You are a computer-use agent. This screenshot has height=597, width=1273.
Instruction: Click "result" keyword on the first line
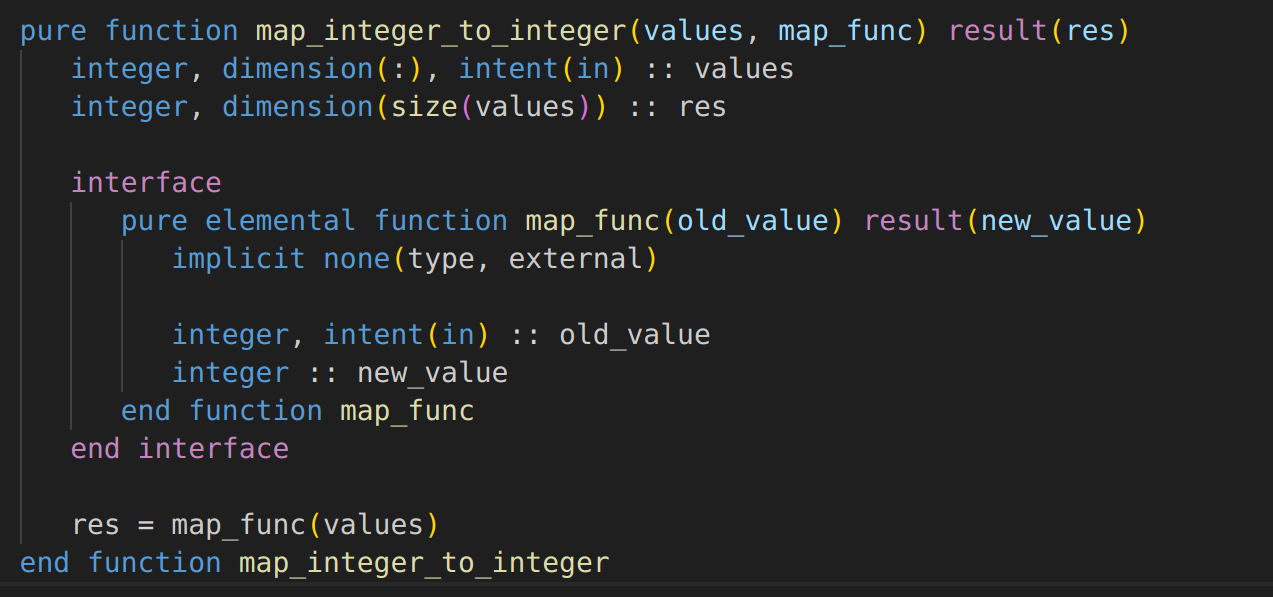click(998, 31)
